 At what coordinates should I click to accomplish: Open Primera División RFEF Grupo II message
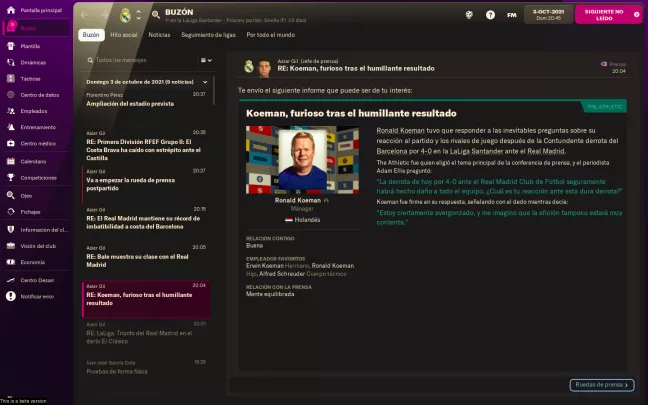coord(146,145)
